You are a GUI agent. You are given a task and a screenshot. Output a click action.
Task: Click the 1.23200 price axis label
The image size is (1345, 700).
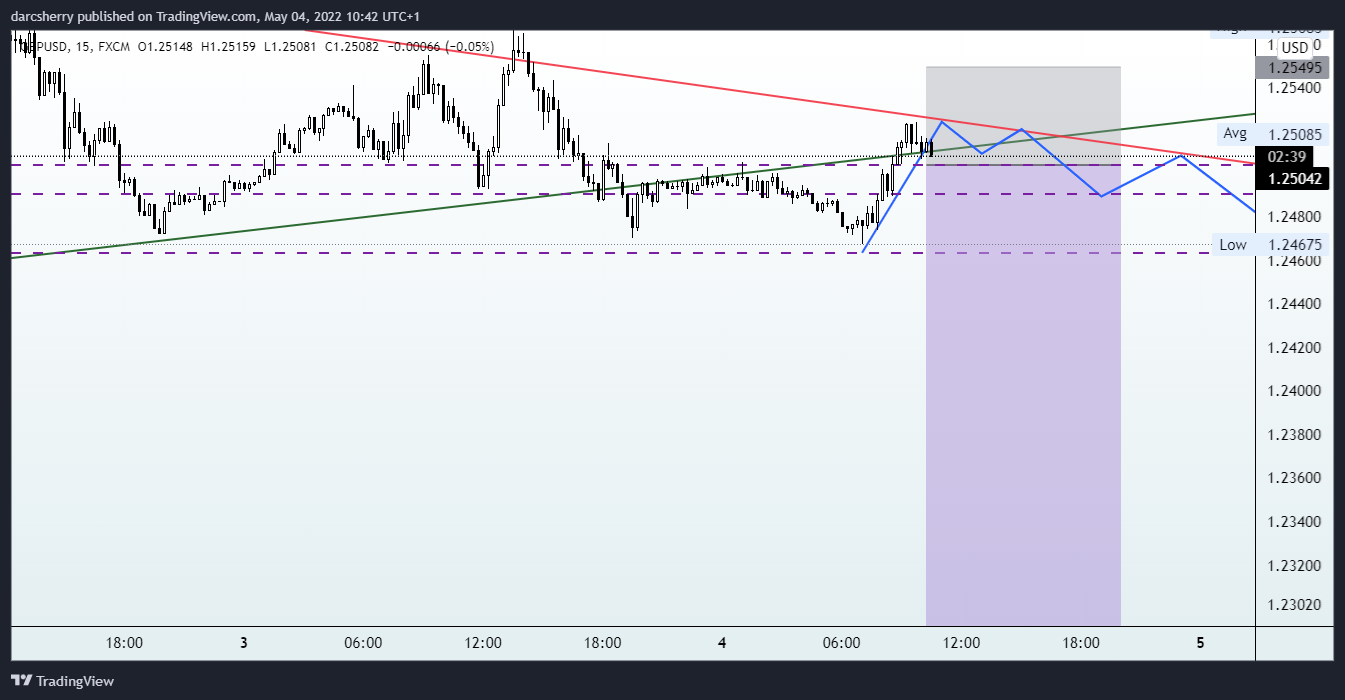[x=1293, y=565]
